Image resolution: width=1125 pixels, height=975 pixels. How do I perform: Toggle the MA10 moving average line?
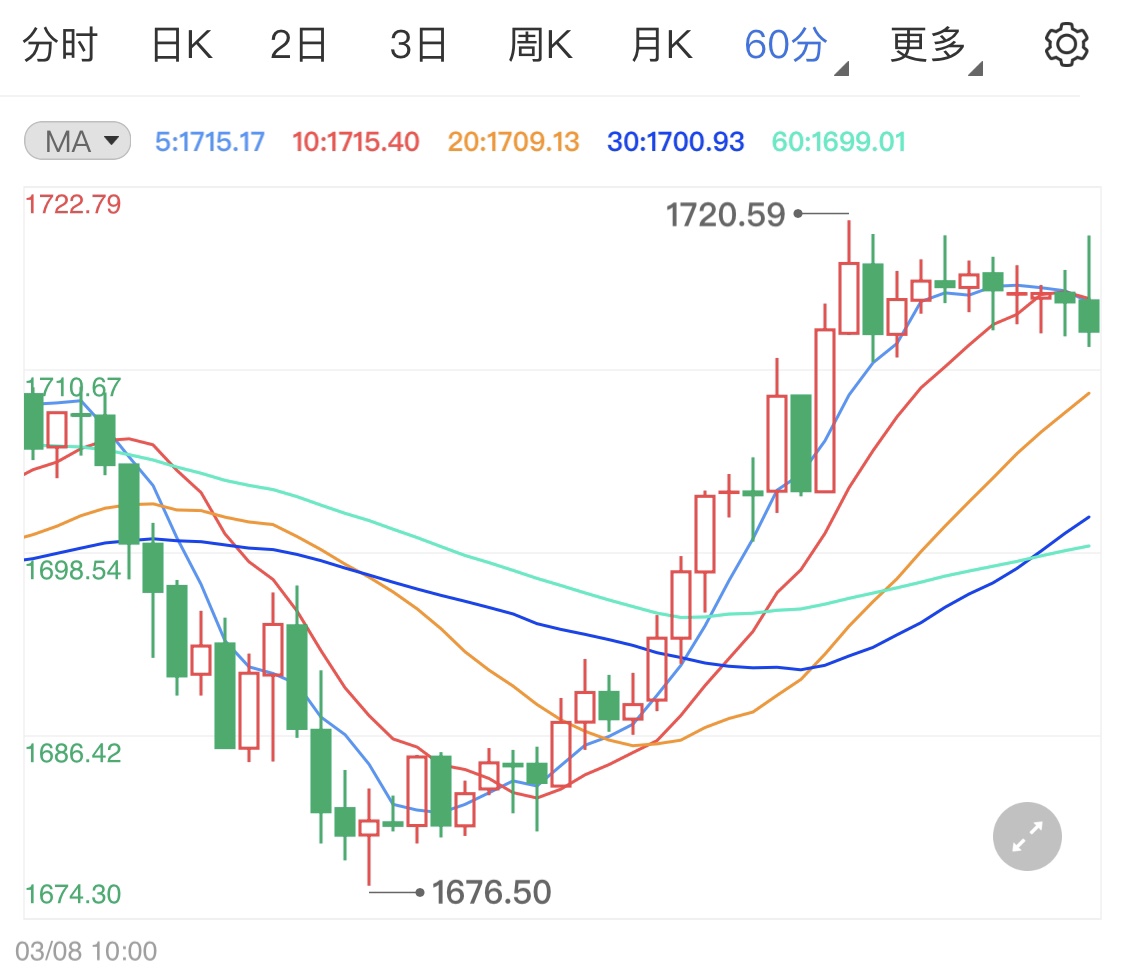click(x=355, y=141)
